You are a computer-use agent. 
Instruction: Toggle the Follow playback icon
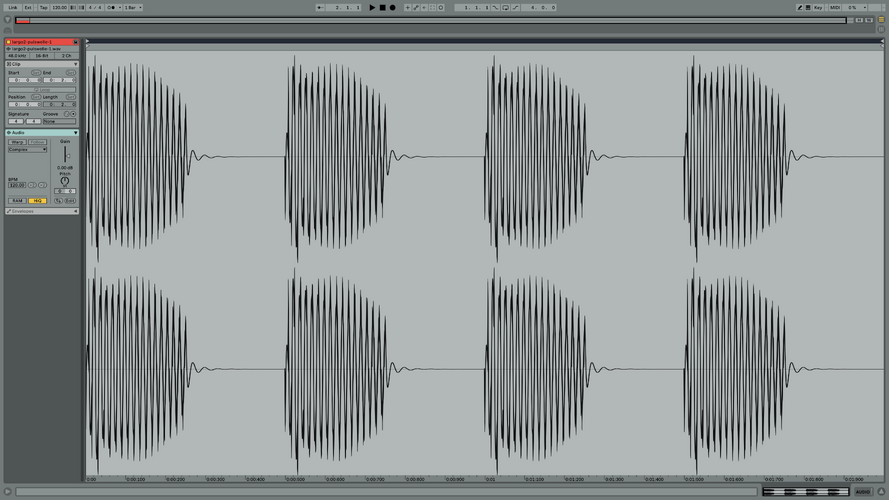[x=320, y=7]
